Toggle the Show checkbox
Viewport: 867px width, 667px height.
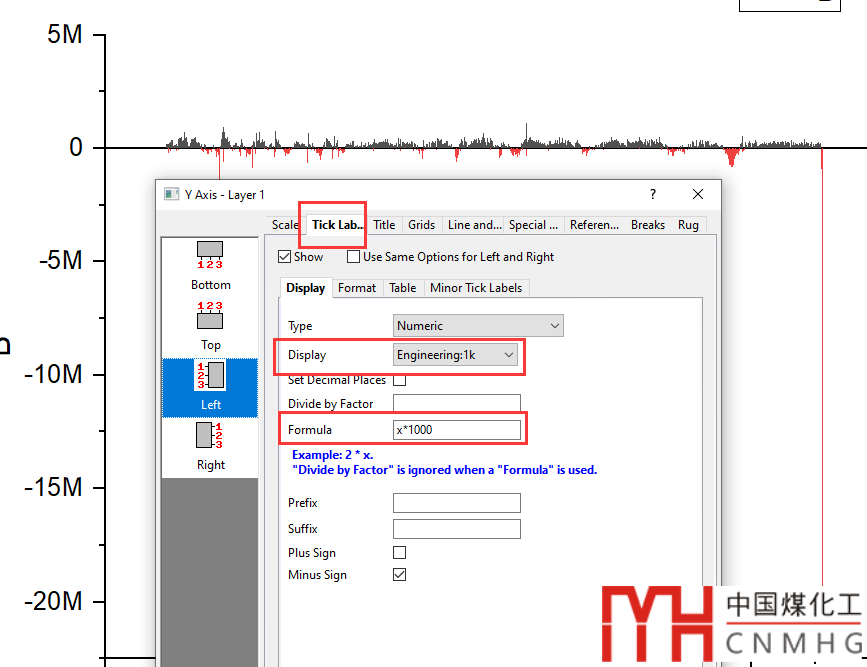point(284,257)
